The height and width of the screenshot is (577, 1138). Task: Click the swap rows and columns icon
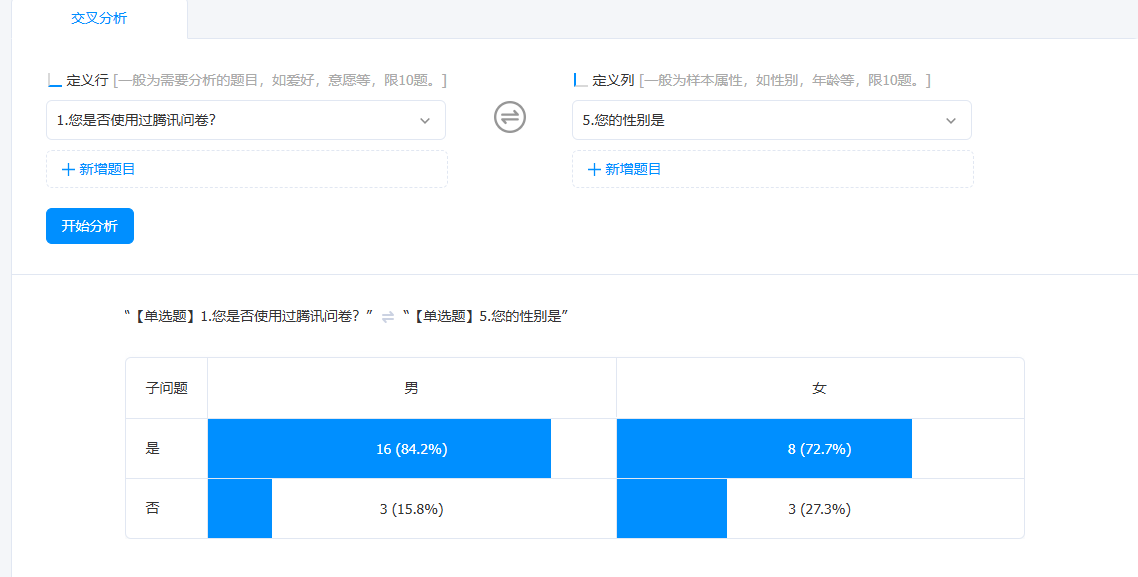tap(509, 117)
